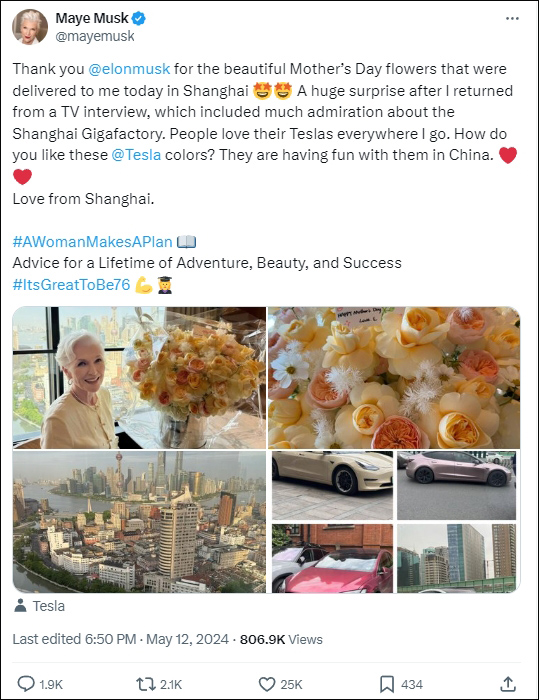This screenshot has width=539, height=700.
Task: Click the blue verified badge icon
Action: [139, 18]
